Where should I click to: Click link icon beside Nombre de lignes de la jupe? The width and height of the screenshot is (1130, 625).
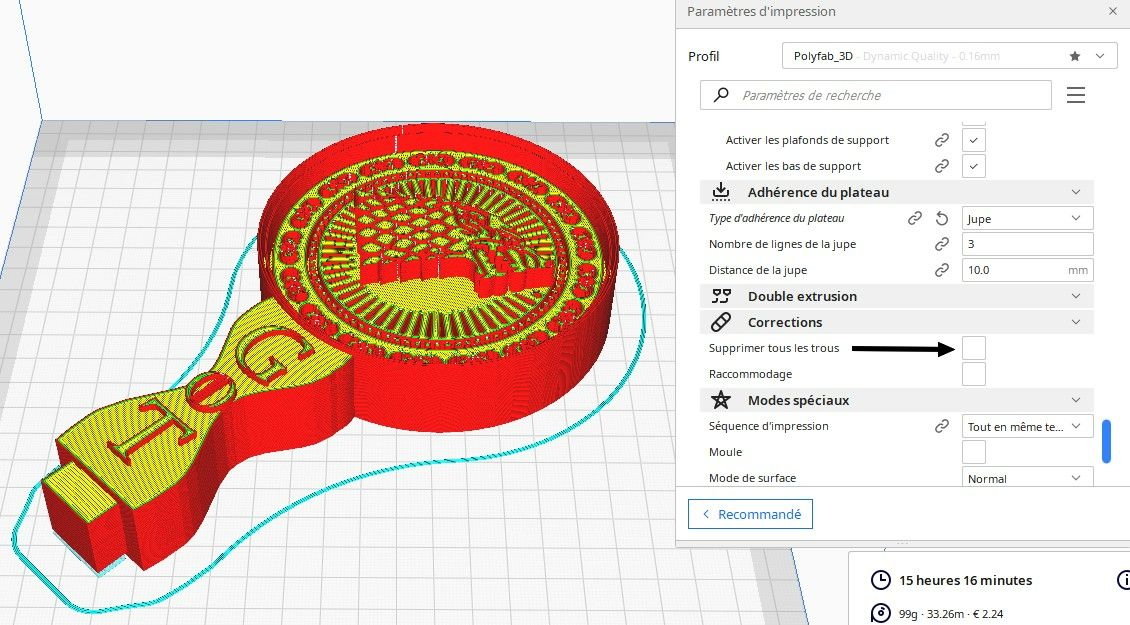(x=941, y=244)
